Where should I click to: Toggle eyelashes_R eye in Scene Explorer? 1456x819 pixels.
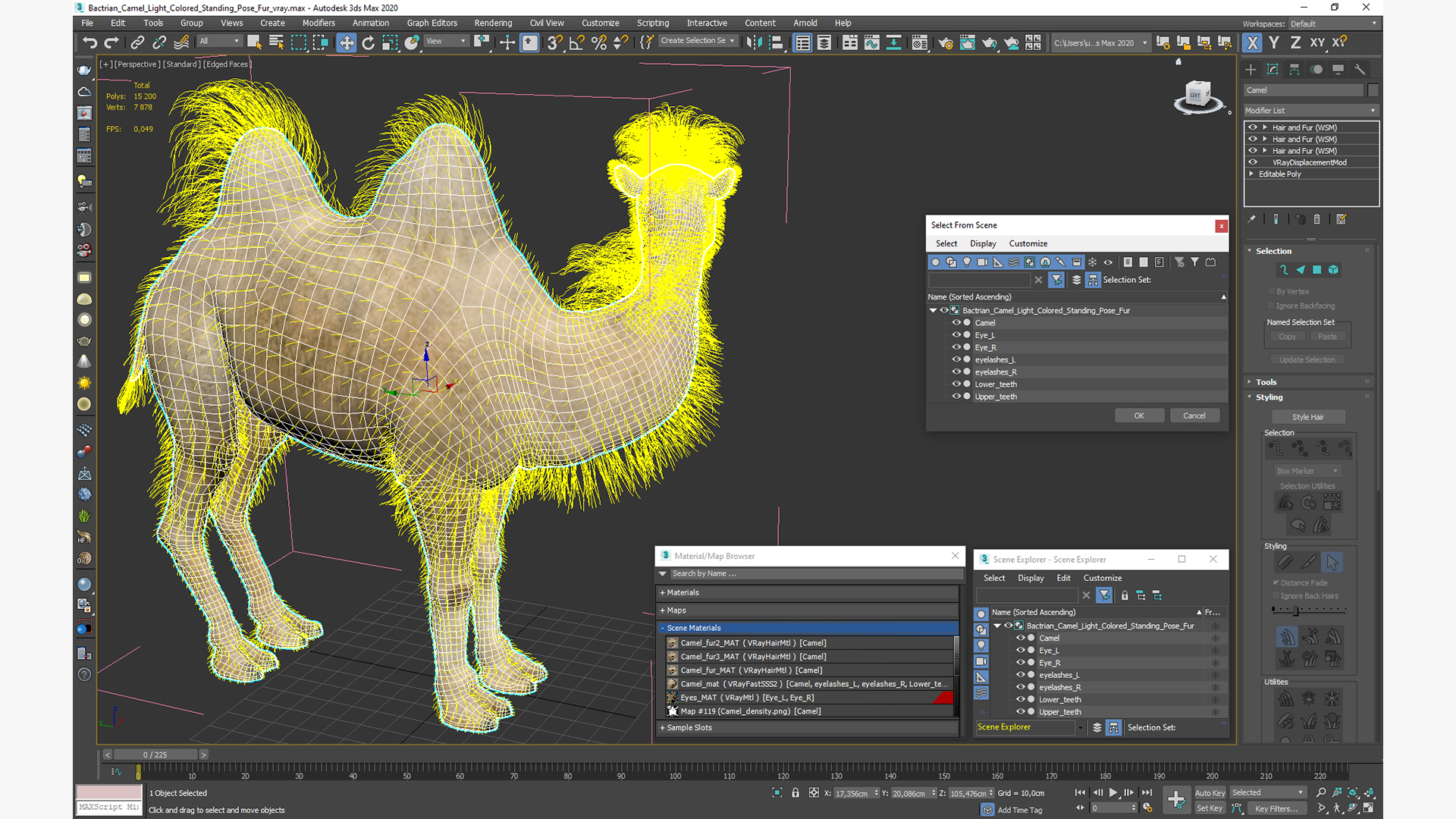tap(1021, 687)
